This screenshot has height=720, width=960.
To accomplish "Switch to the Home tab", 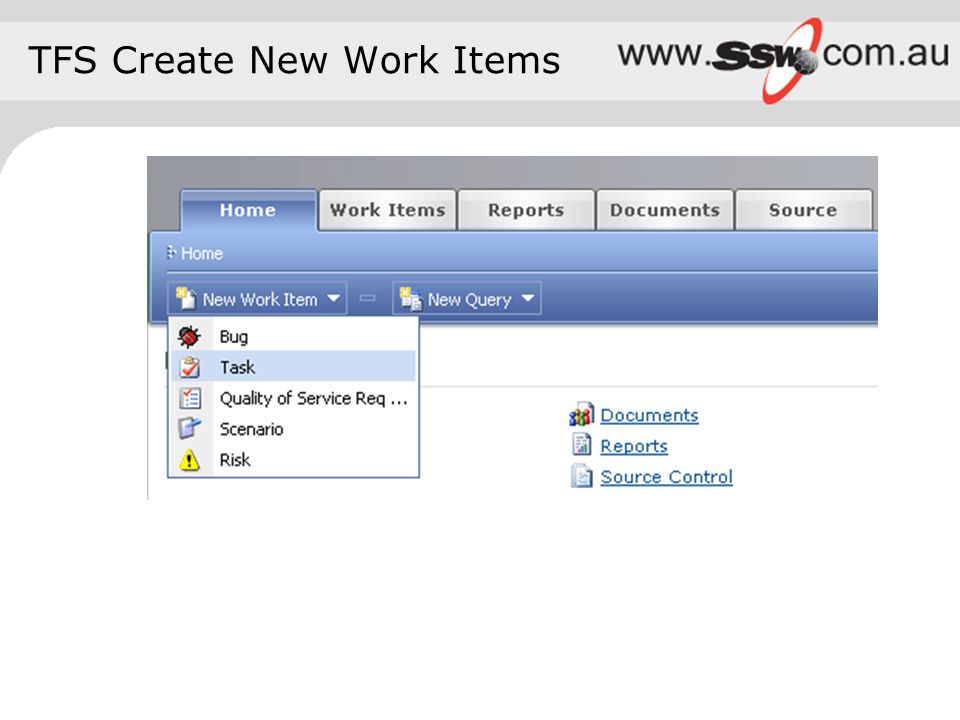I will coord(248,210).
